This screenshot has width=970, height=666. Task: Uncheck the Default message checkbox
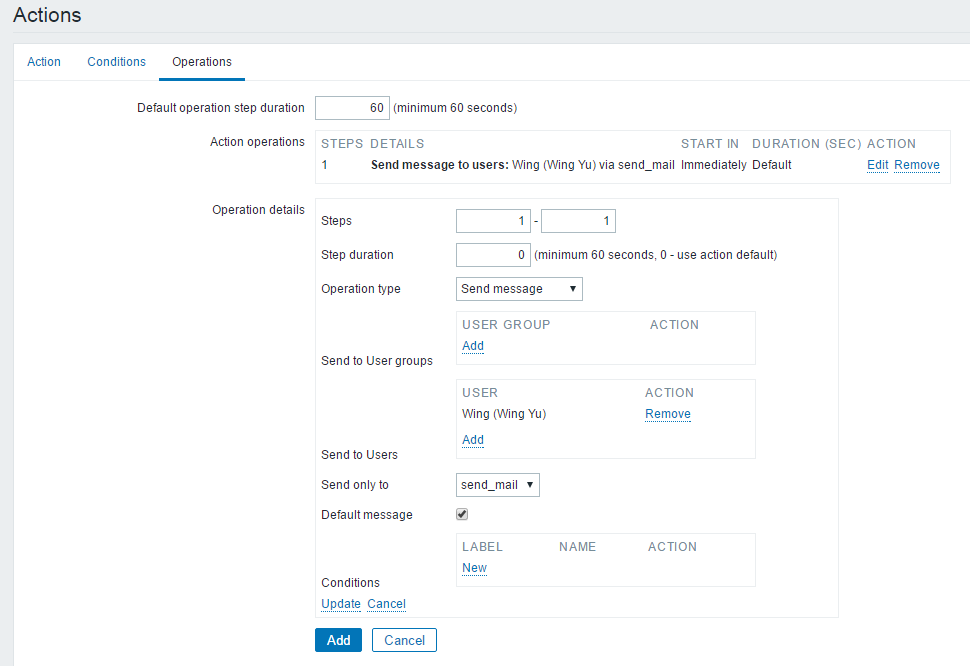click(462, 515)
